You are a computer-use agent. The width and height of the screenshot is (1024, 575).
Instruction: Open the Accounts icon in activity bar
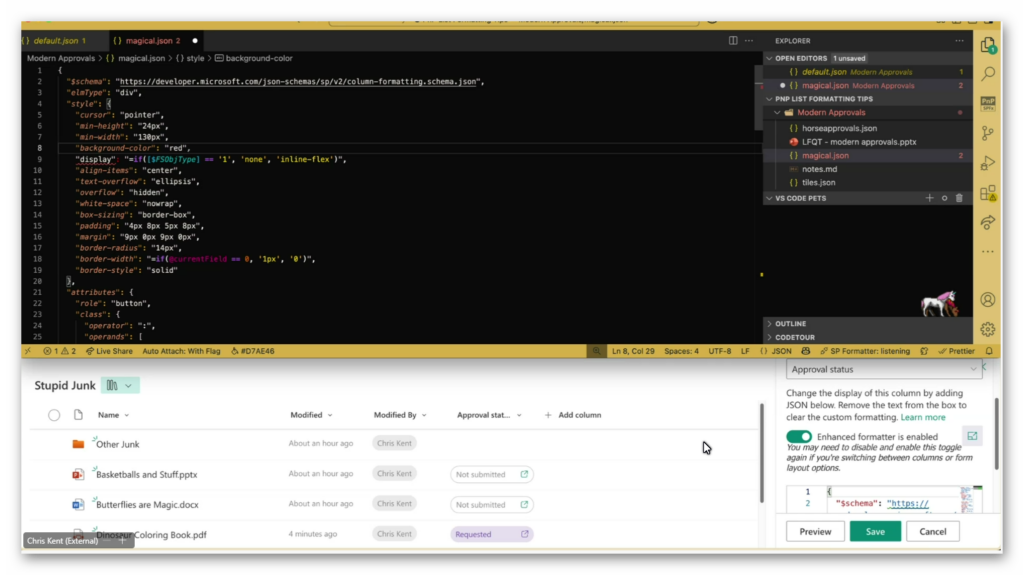click(988, 300)
